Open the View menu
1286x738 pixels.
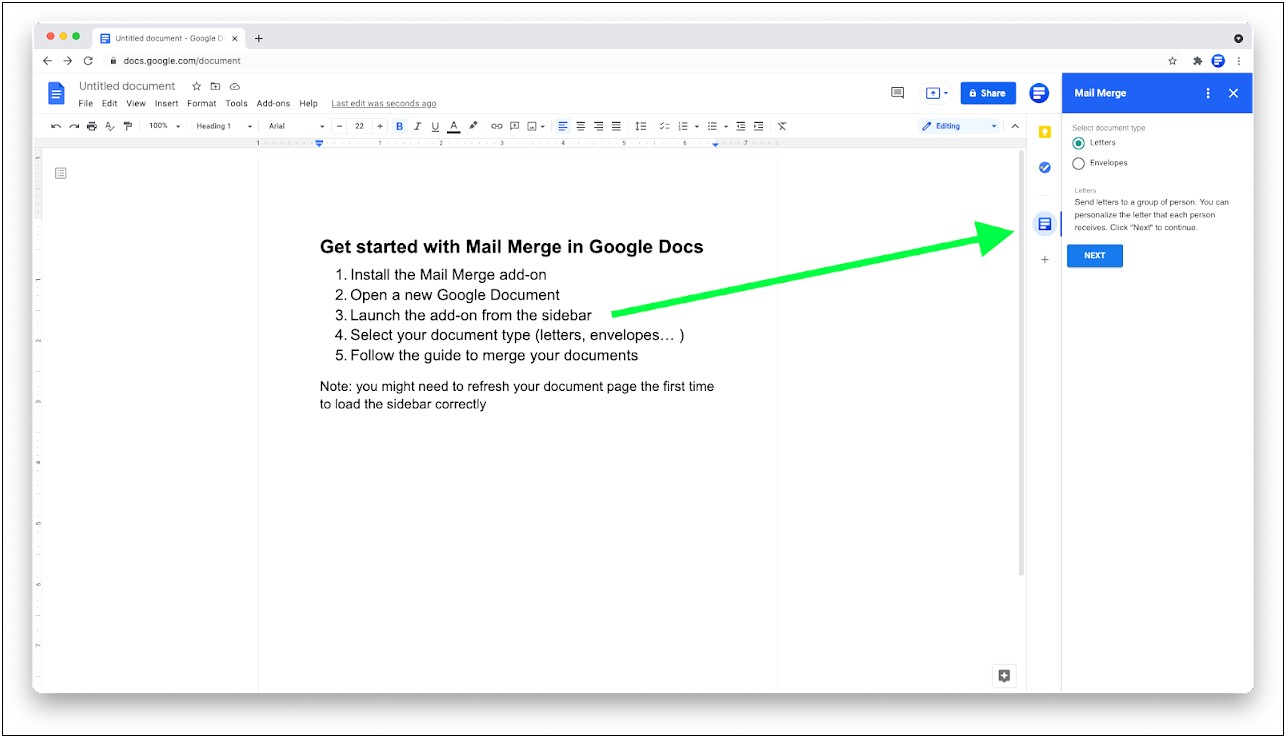136,103
